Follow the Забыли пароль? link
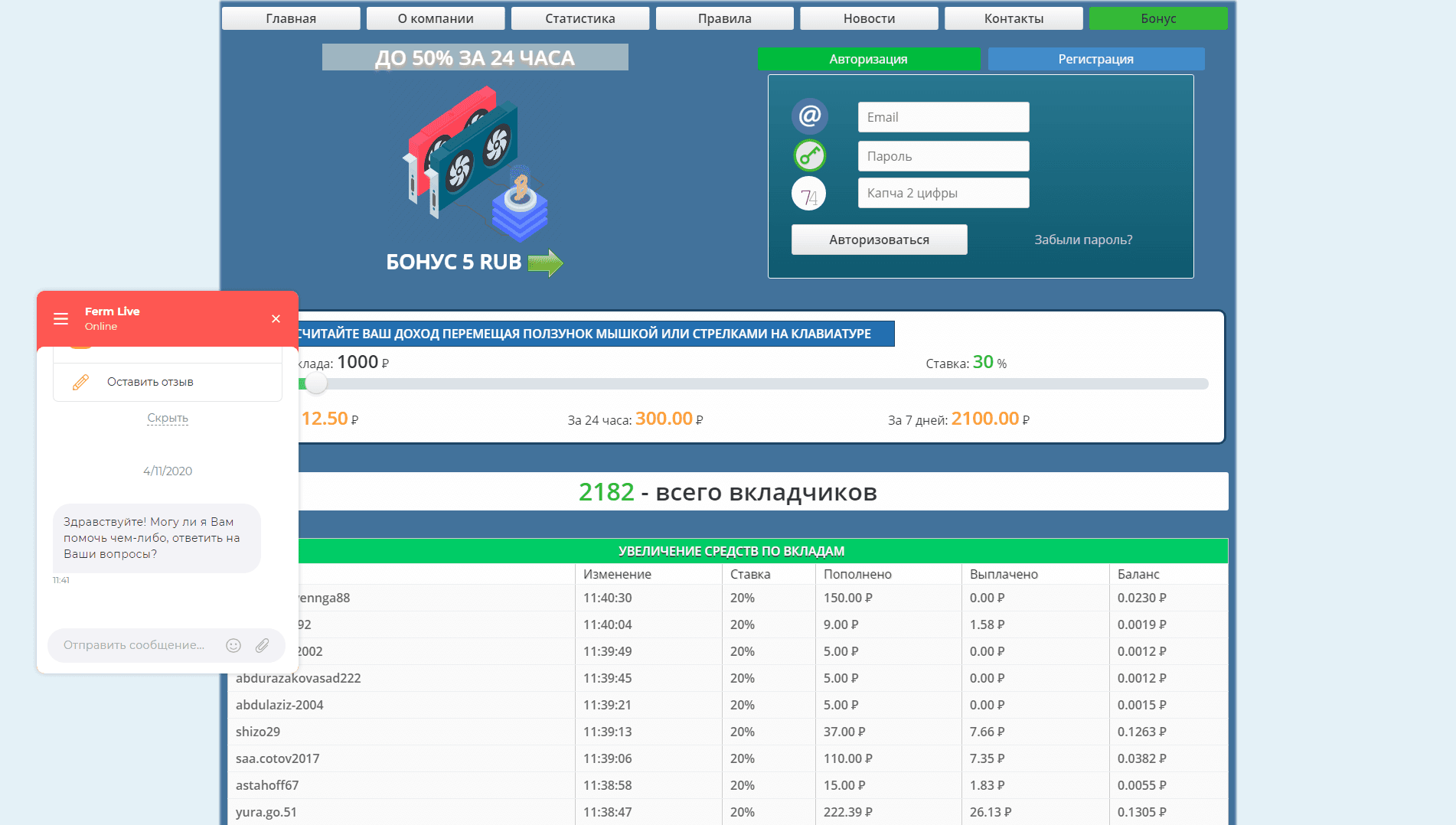The image size is (1456, 825). coord(1083,240)
